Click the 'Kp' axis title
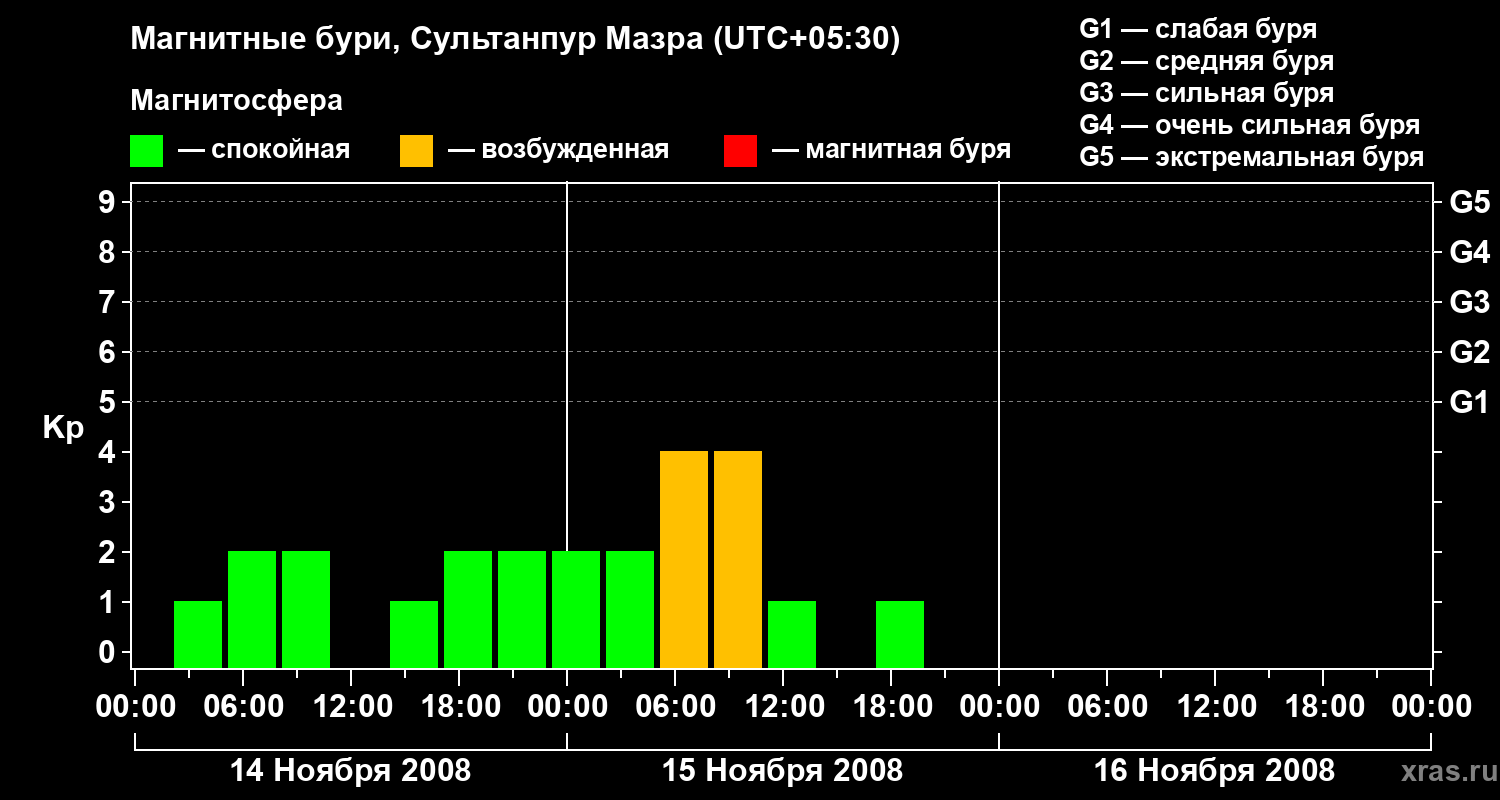The height and width of the screenshot is (800, 1500). point(63,428)
